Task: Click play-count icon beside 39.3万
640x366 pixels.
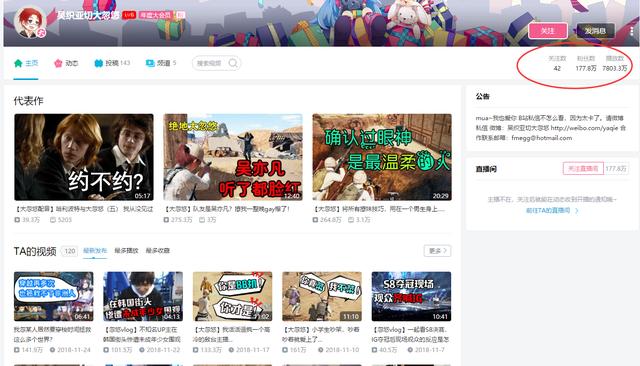Action: [x=17, y=220]
